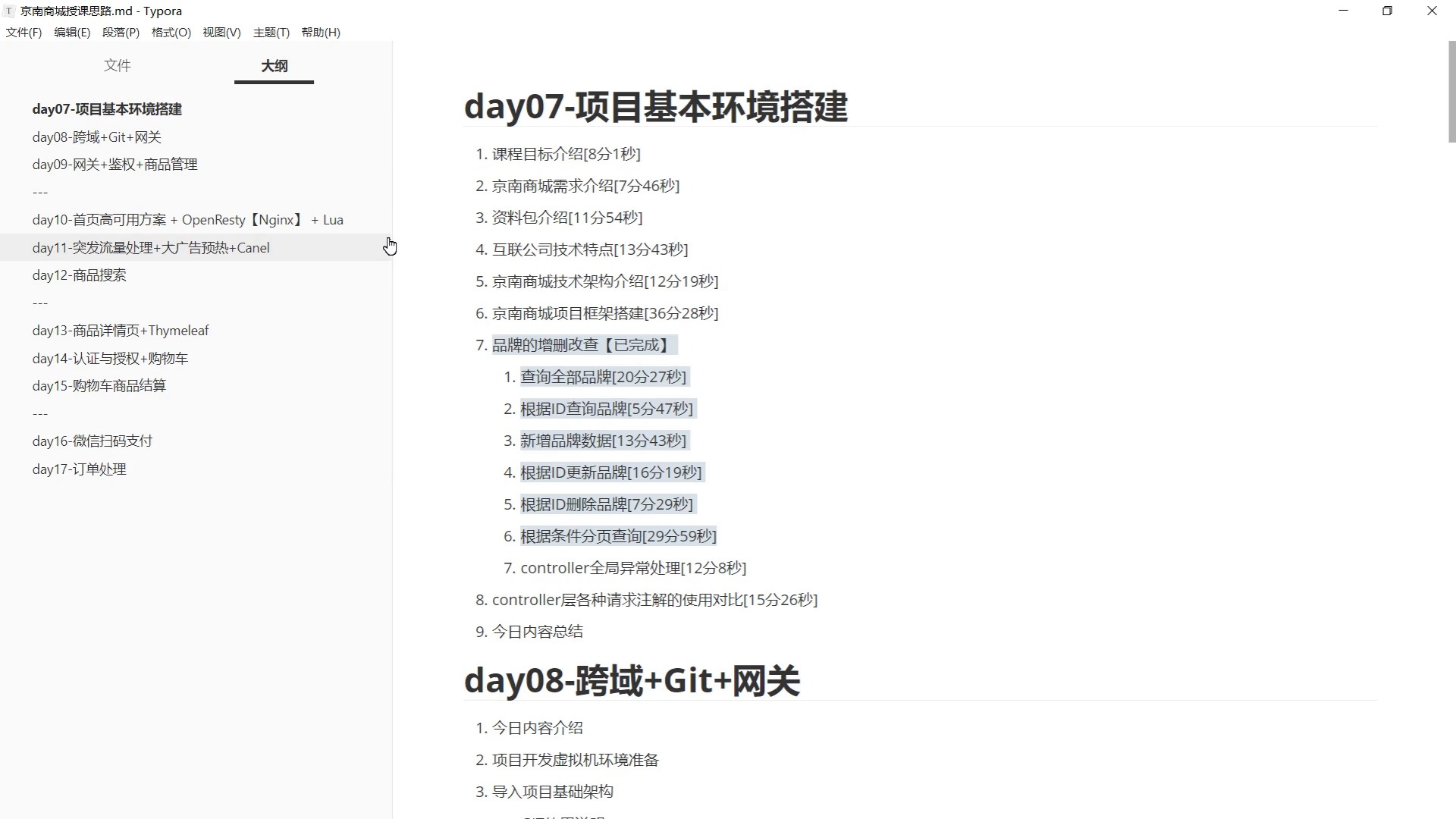Place cursor in the day08-跨域+Git+网关 heading
Viewport: 1456px width, 819px height.
(x=632, y=680)
